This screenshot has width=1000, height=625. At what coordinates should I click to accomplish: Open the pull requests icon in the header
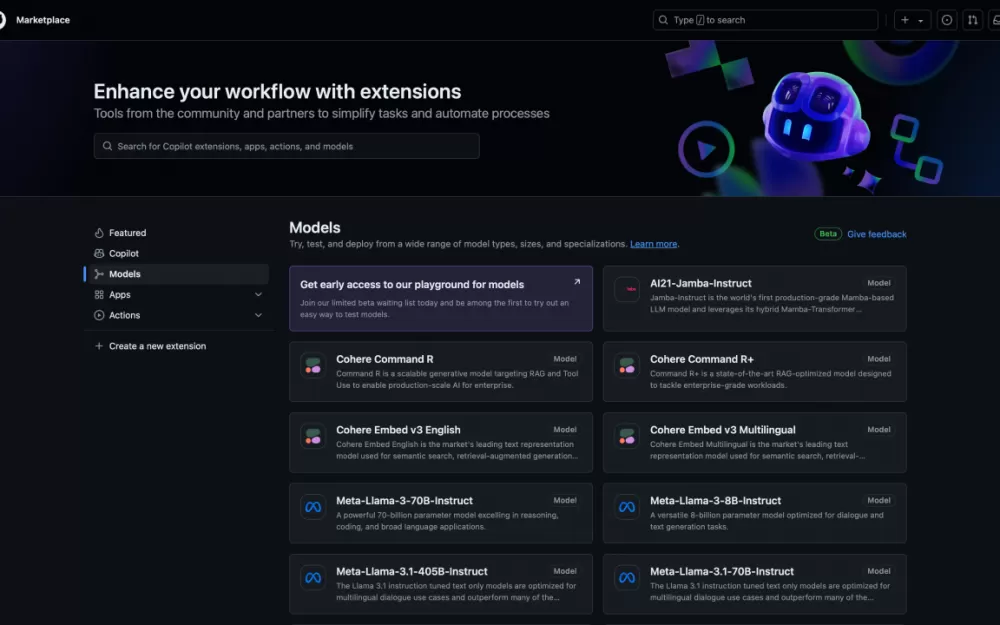(x=972, y=20)
